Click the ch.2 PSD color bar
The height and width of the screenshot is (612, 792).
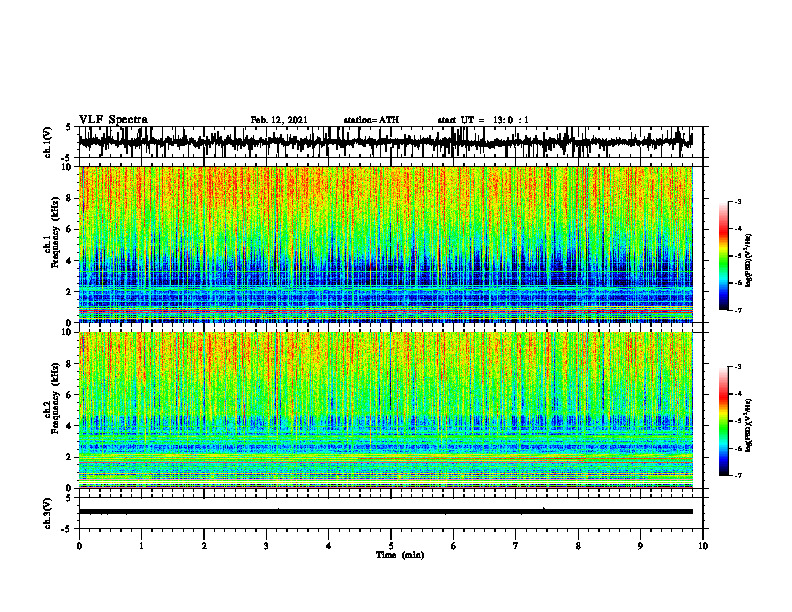(723, 421)
